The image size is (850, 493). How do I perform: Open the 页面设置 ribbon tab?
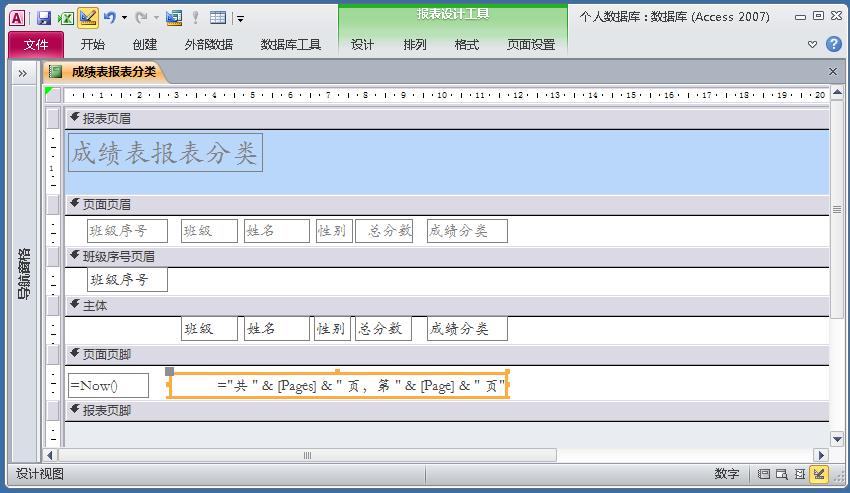(531, 44)
